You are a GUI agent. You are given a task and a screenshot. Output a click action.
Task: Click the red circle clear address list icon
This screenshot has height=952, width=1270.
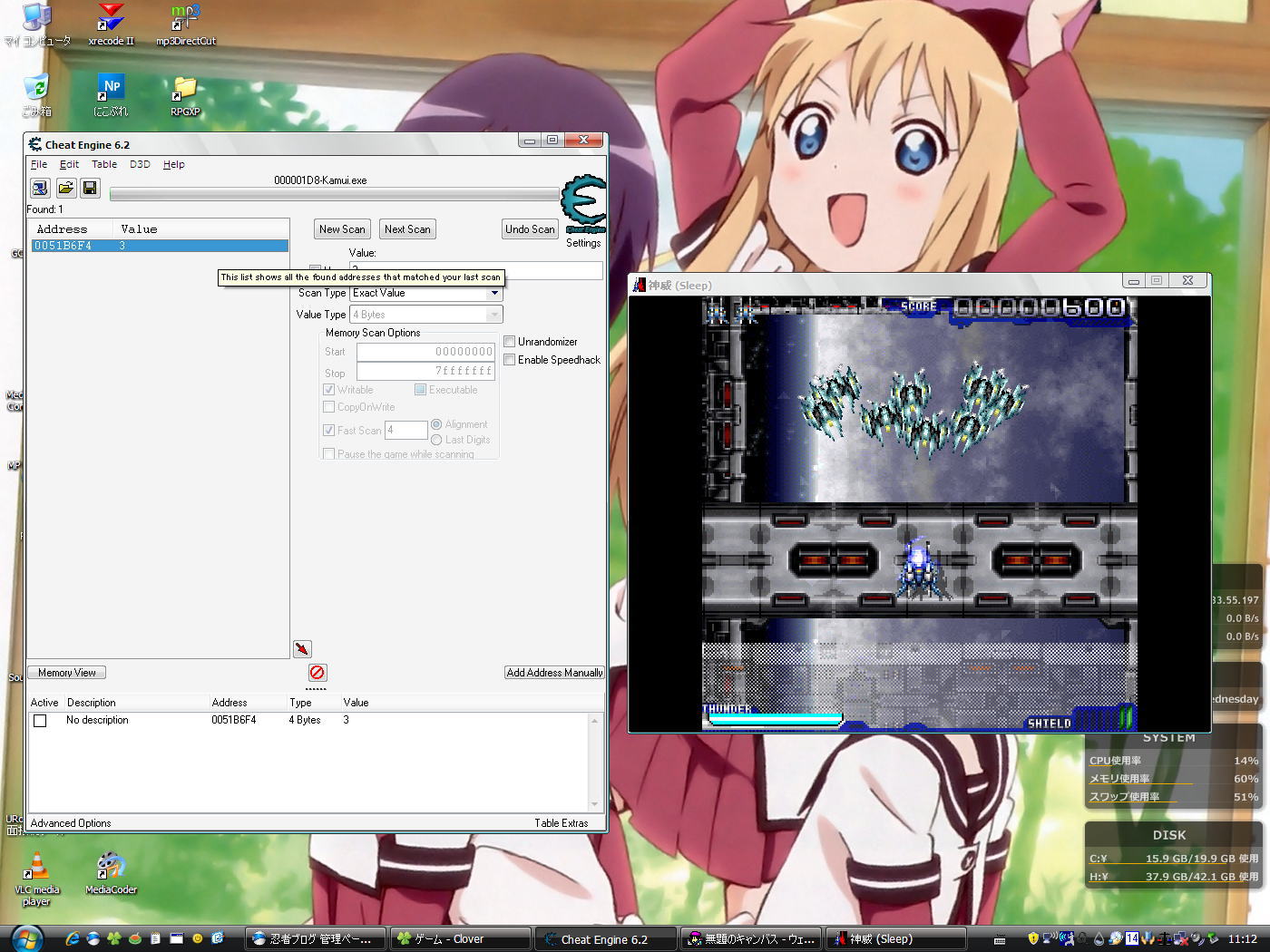[x=317, y=672]
